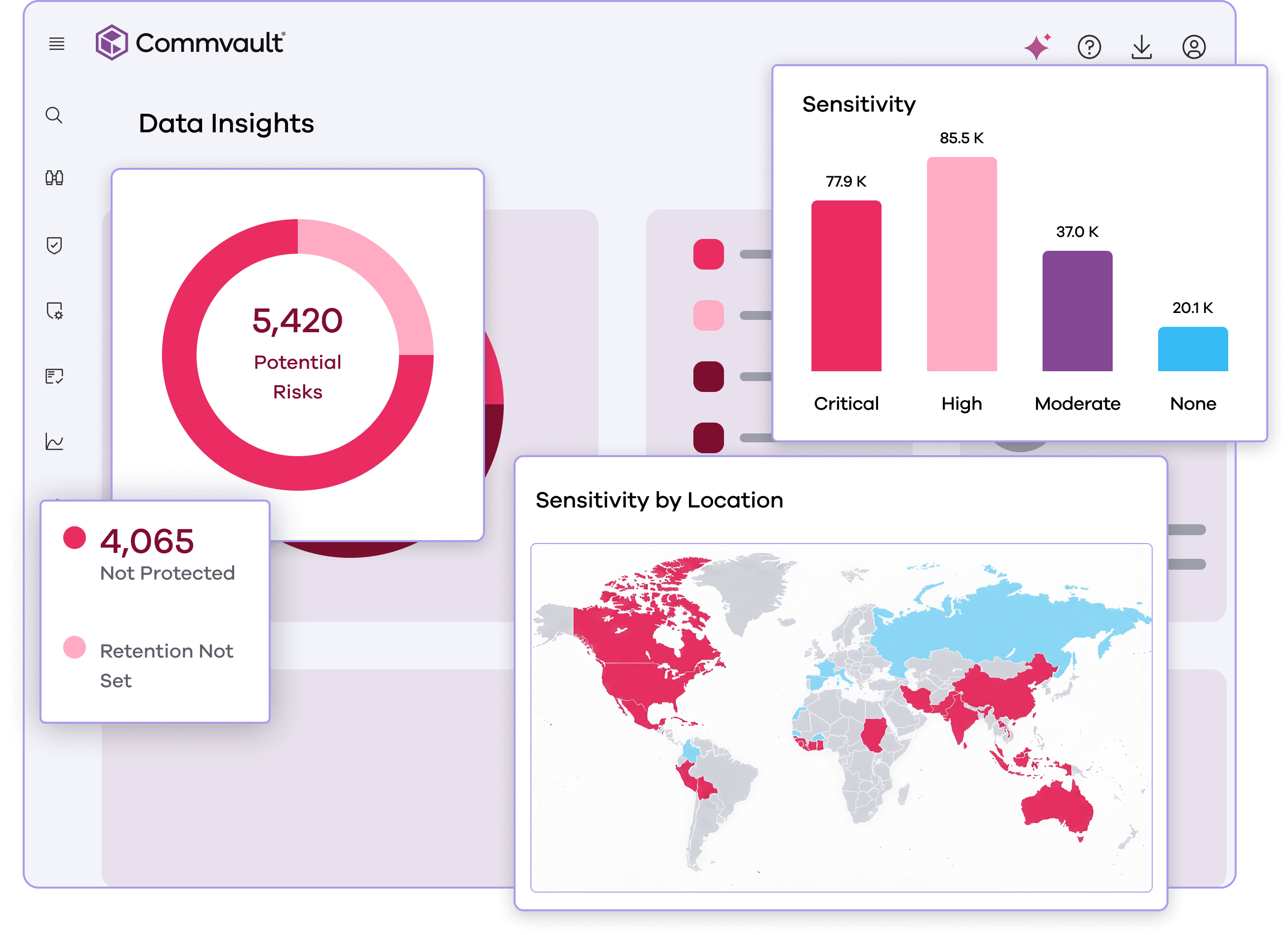
Task: Click the Sensitivity chart title
Action: 859,105
